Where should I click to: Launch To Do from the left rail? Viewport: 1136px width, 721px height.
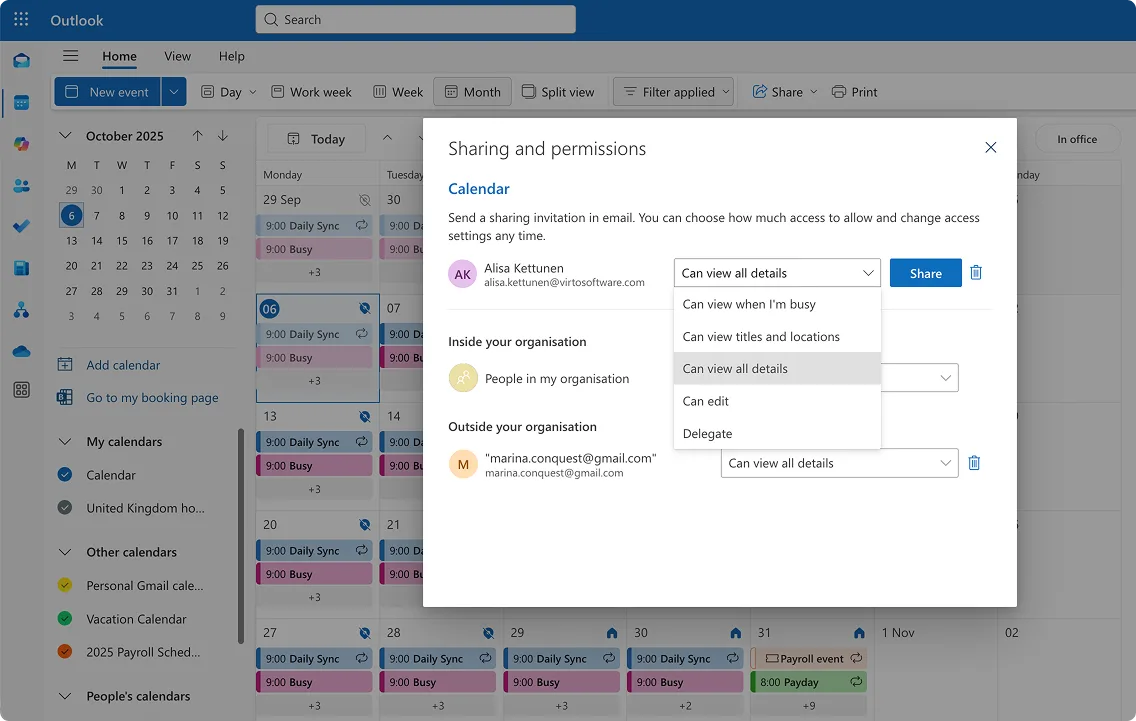(x=21, y=226)
